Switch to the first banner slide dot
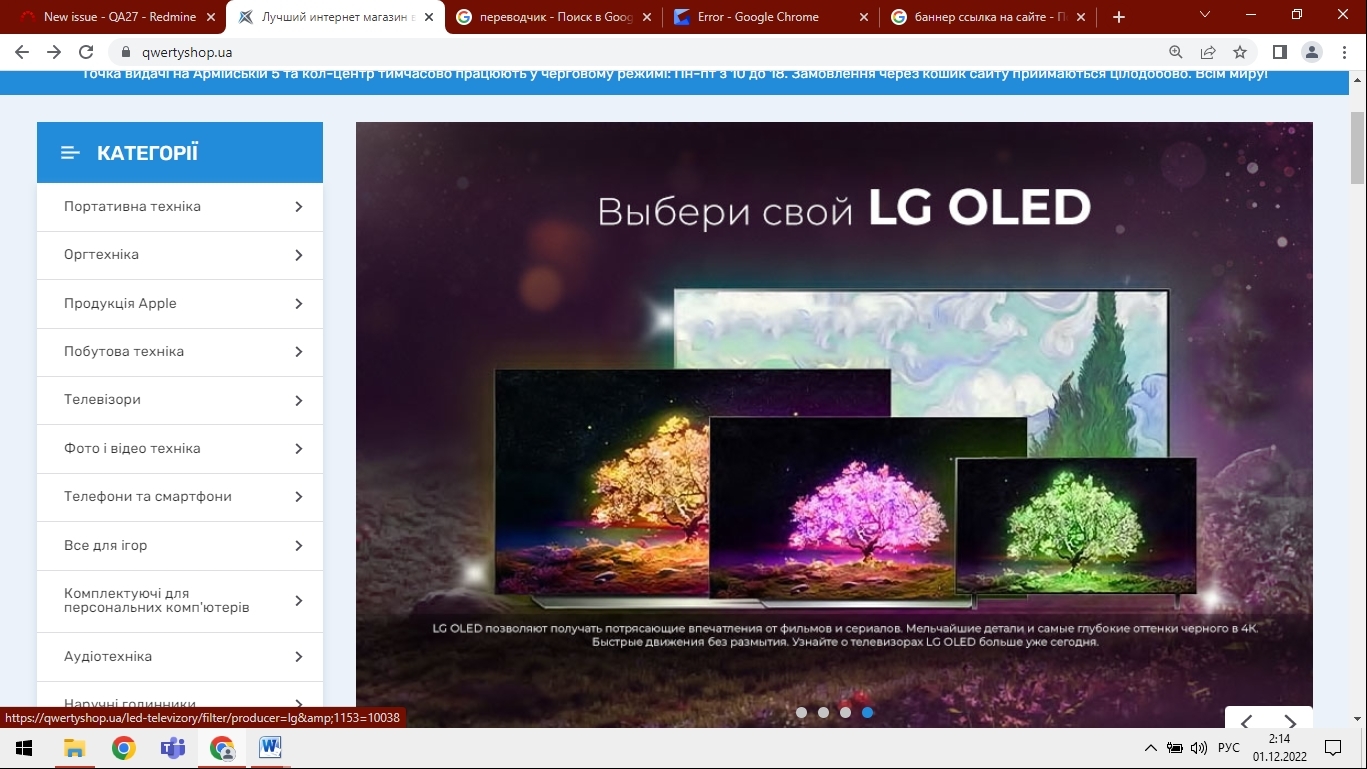Screen dimensions: 1367x769 coord(801,712)
